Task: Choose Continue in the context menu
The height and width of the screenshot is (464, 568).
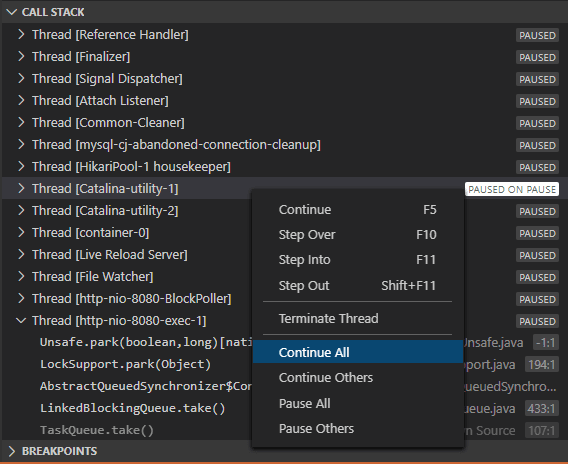Action: coord(358,210)
